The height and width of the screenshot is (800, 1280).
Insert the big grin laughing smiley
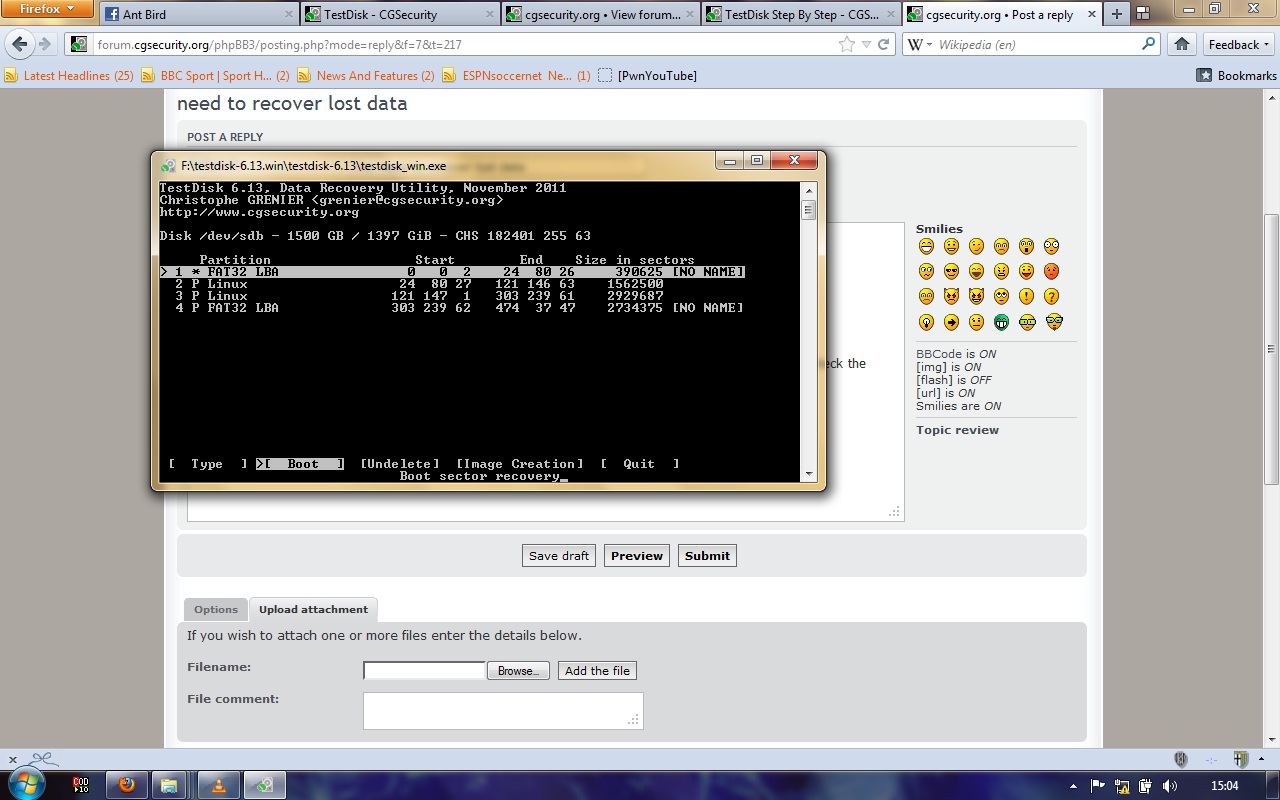(x=926, y=246)
